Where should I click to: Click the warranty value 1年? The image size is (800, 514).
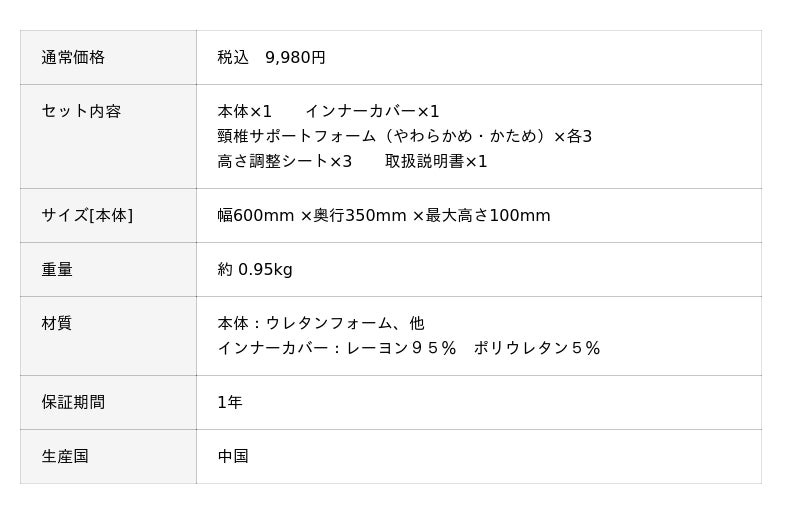(x=230, y=402)
